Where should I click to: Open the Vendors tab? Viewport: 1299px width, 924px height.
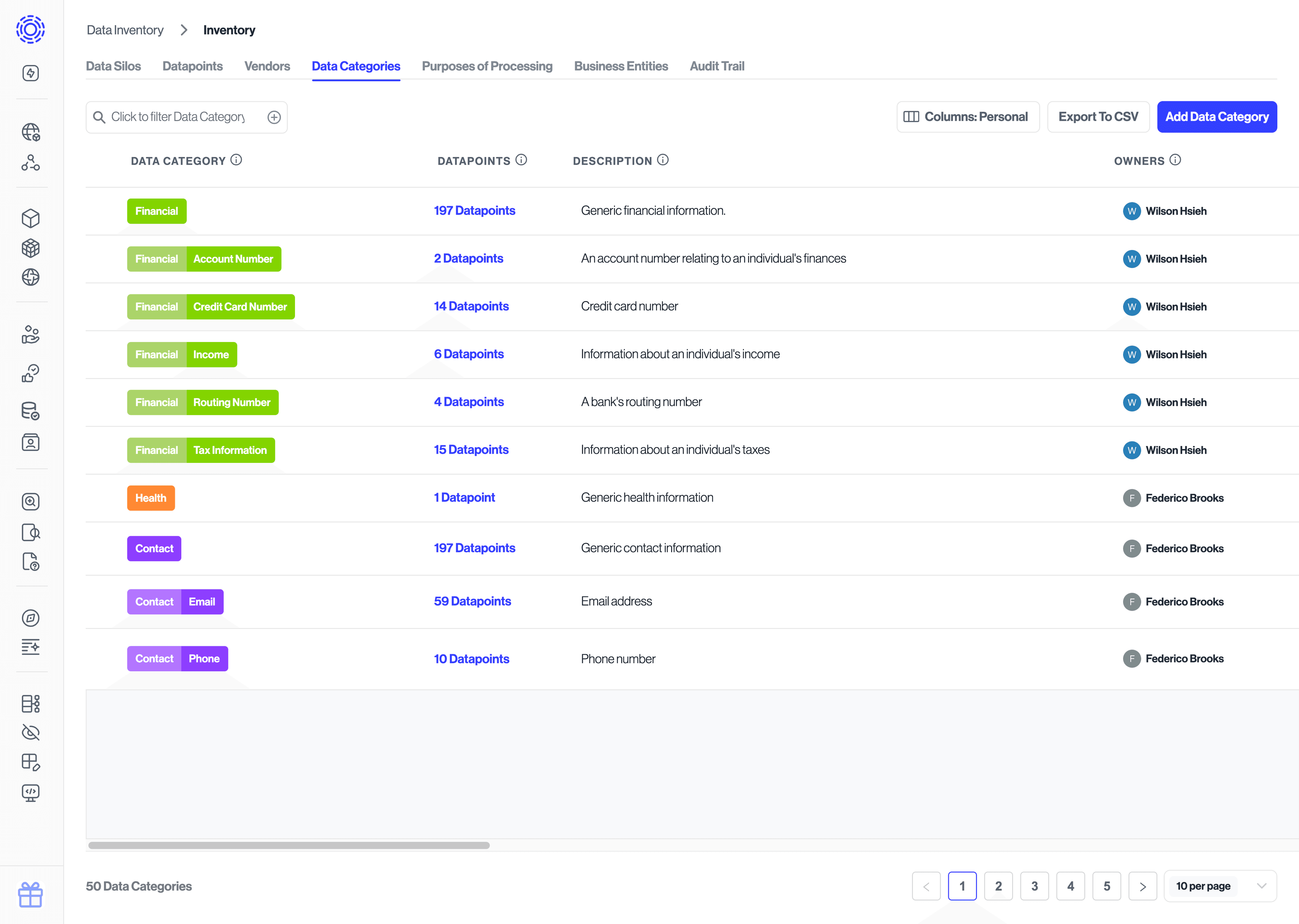pos(267,66)
